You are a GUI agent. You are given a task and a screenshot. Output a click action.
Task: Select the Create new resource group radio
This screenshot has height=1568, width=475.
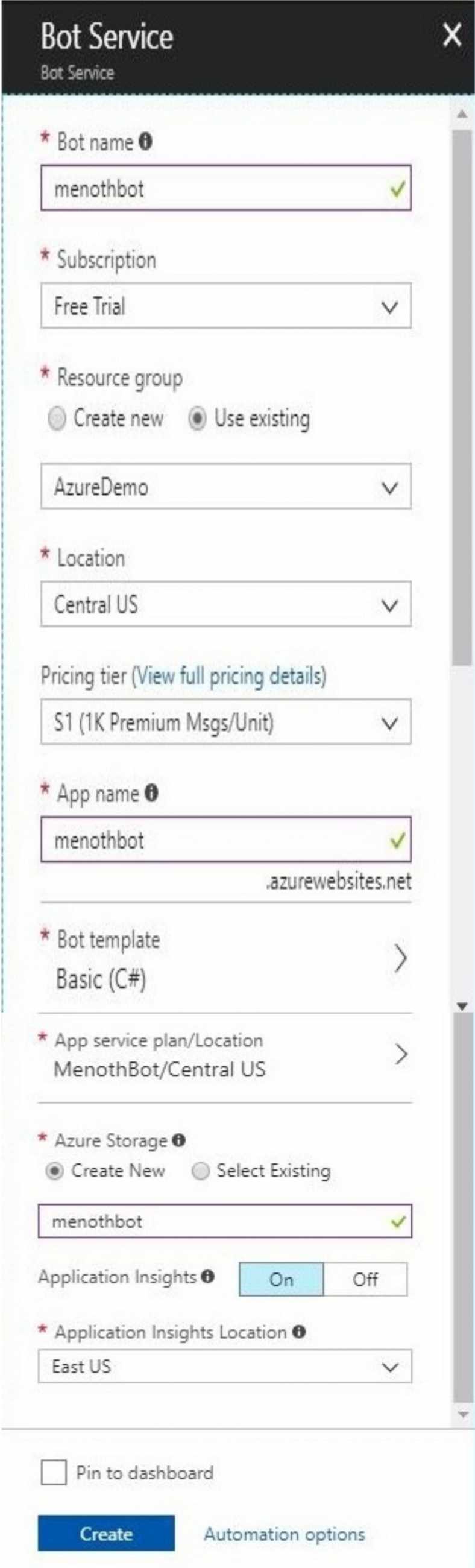click(57, 419)
